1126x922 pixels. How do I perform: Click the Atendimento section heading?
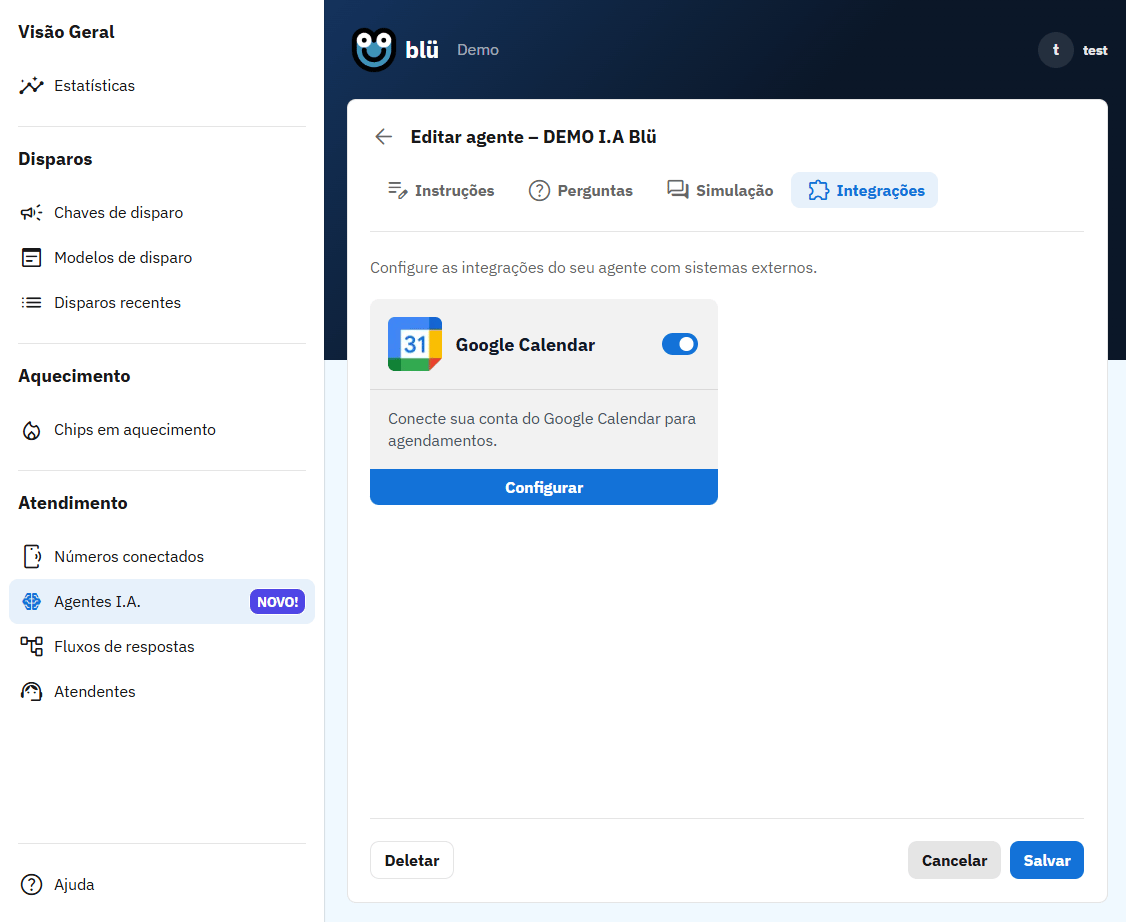73,503
